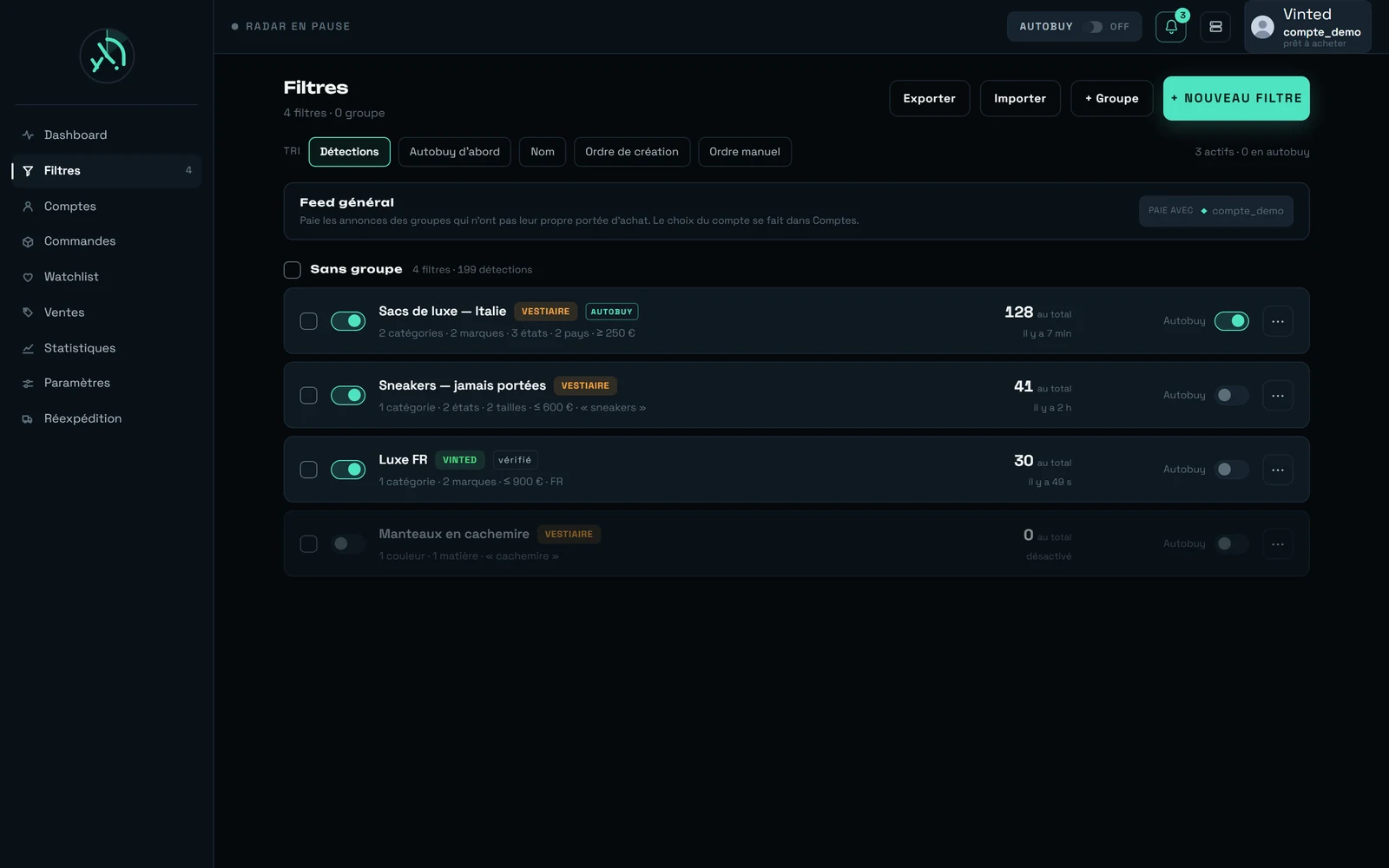Open Paramètres in the sidebar
The height and width of the screenshot is (868, 1389).
point(107,383)
